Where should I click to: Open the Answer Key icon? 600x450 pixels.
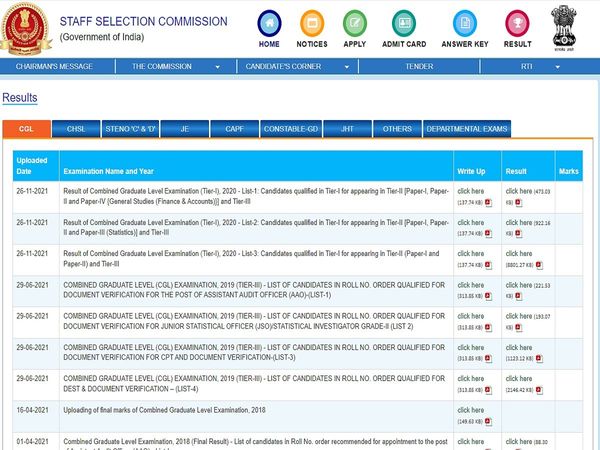[465, 23]
